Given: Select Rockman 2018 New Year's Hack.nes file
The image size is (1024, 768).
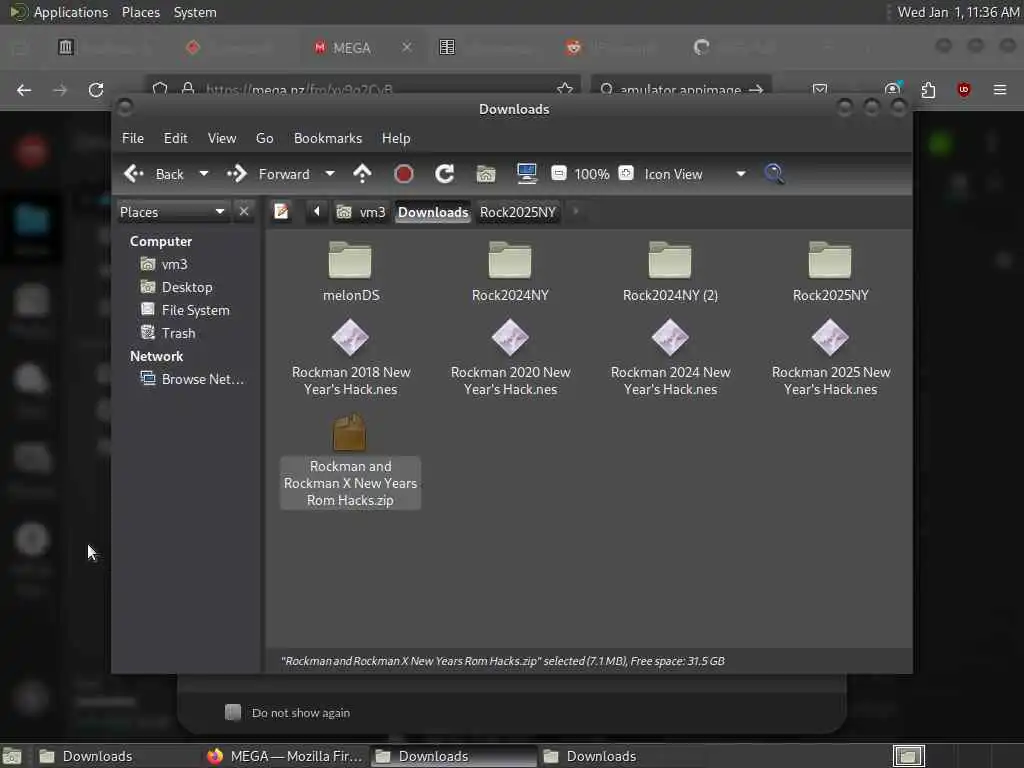Looking at the screenshot, I should (x=351, y=358).
